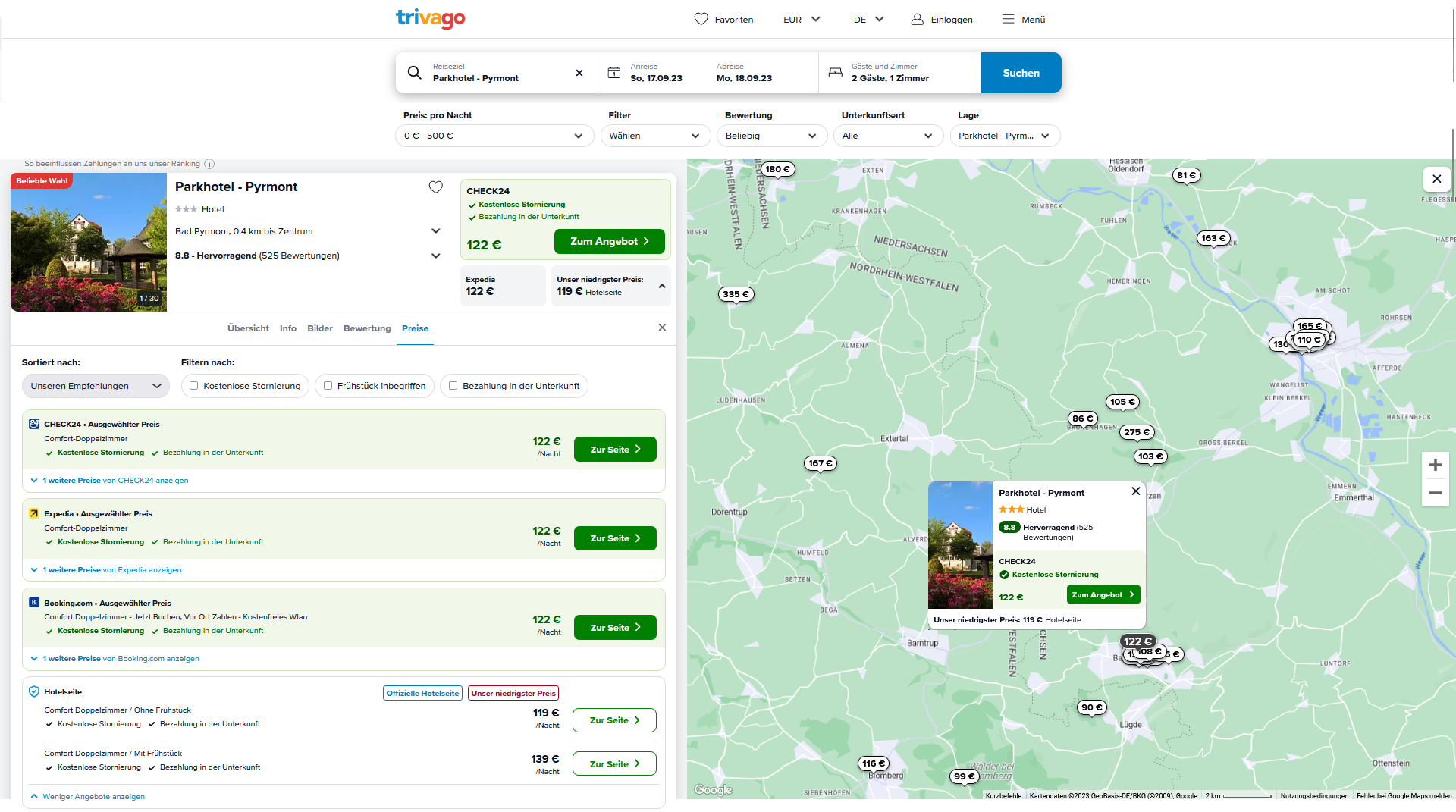Select the 90 € map price marker
The width and height of the screenshot is (1456, 812).
pos(1092,707)
